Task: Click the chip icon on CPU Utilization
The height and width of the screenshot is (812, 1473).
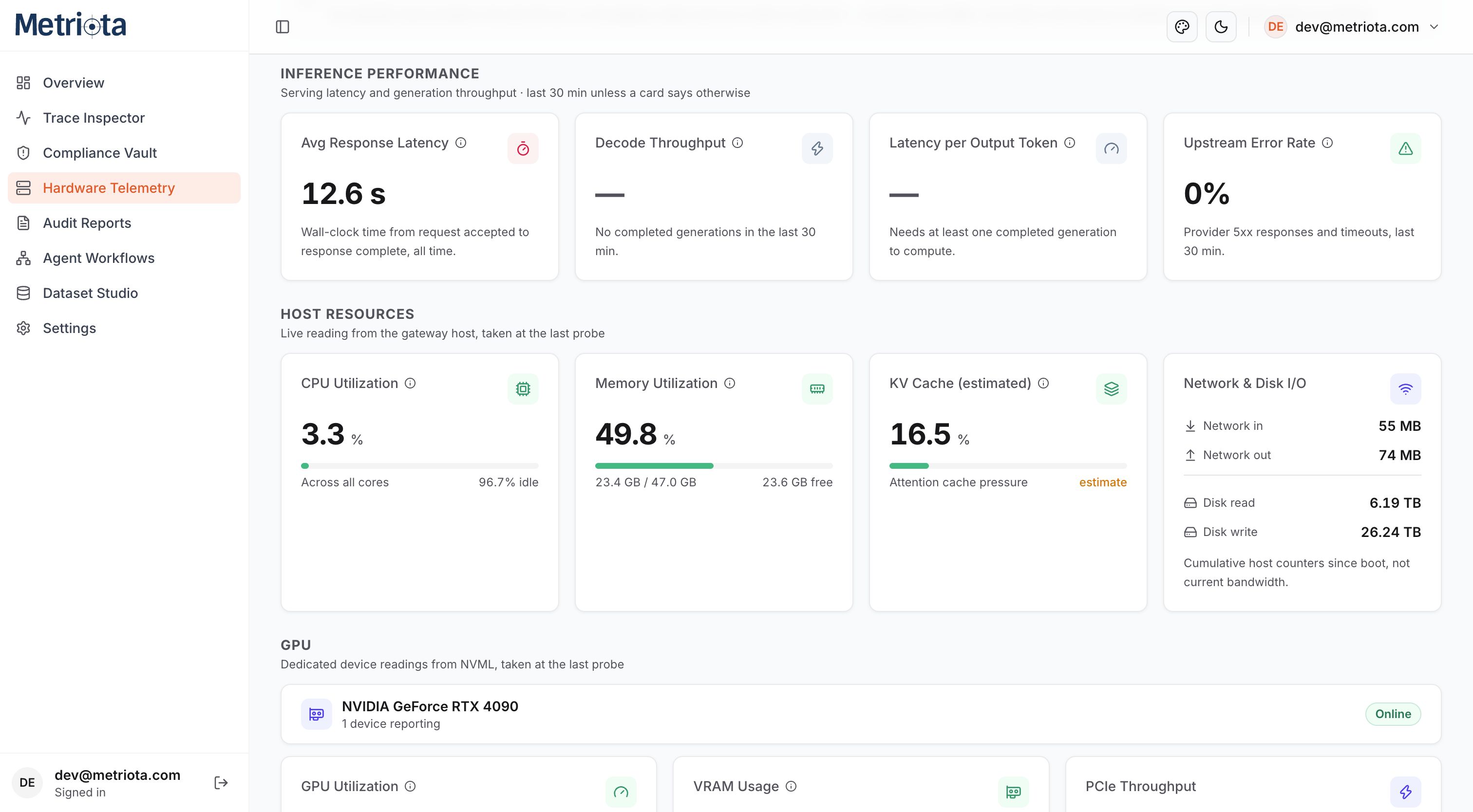Action: (x=523, y=389)
